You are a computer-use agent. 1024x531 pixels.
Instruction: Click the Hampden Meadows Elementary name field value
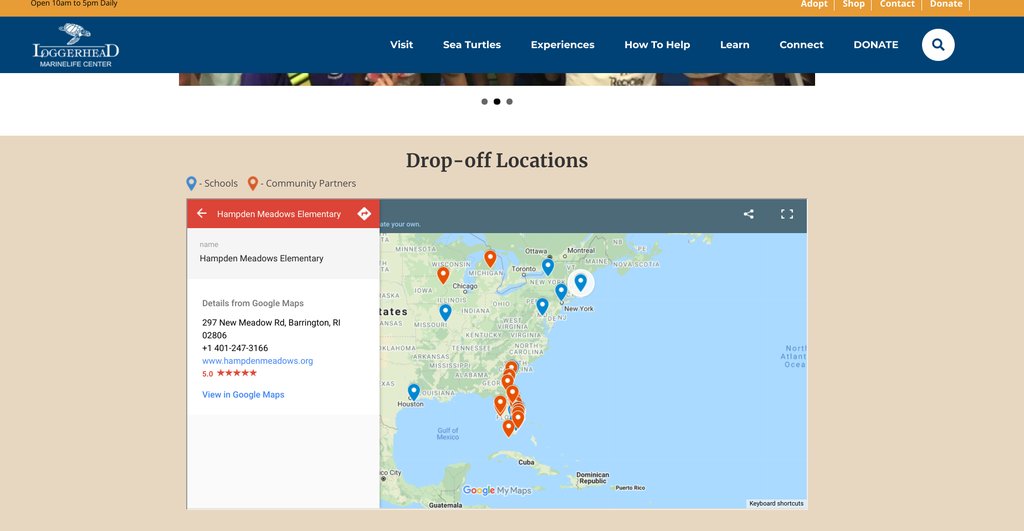(x=261, y=259)
